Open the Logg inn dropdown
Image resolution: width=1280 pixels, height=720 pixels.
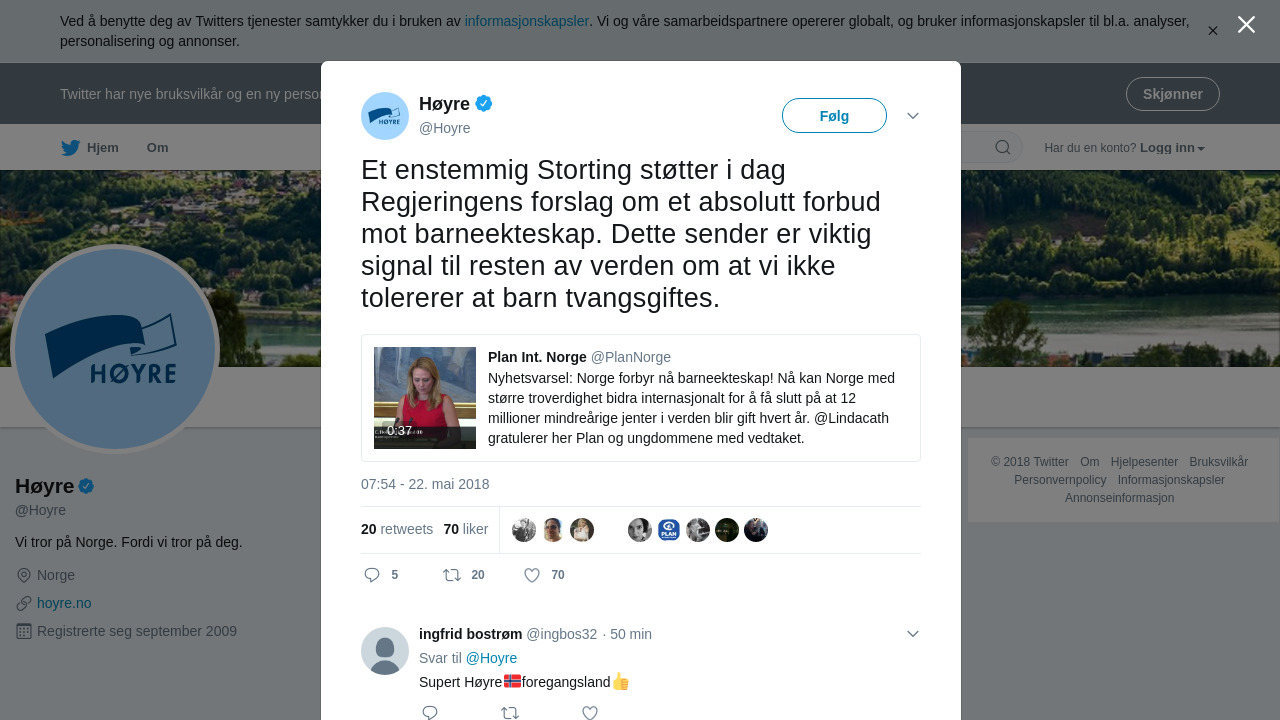1171,148
